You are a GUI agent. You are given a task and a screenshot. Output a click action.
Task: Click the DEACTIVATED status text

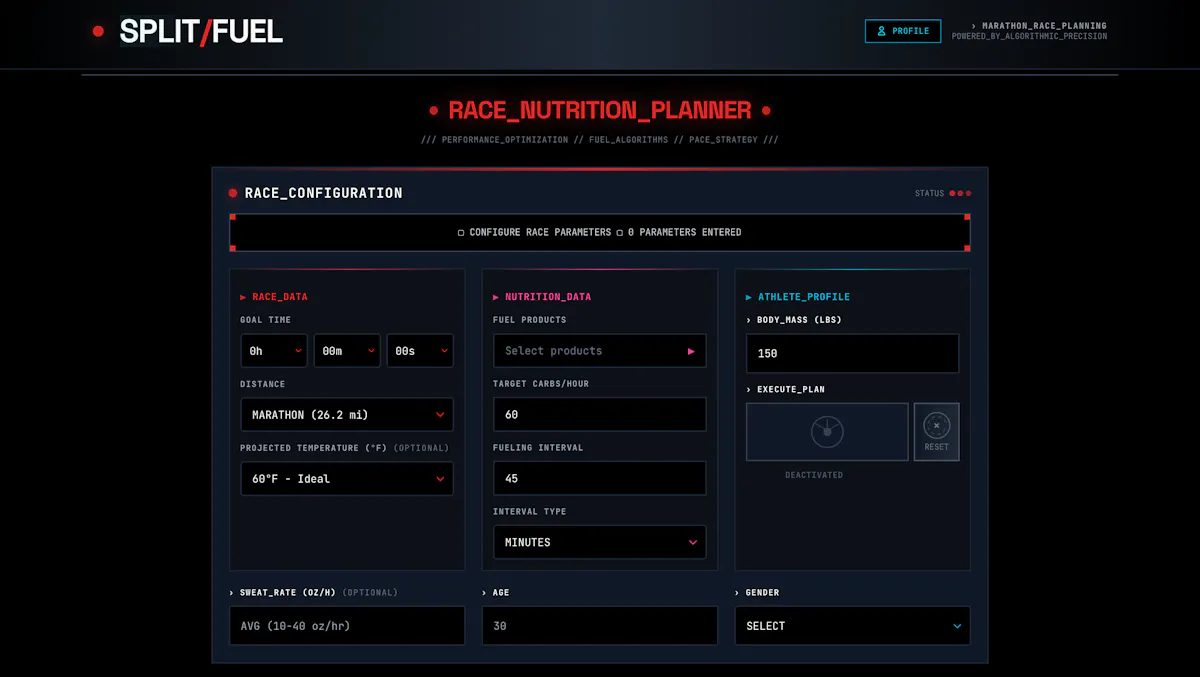coord(814,475)
